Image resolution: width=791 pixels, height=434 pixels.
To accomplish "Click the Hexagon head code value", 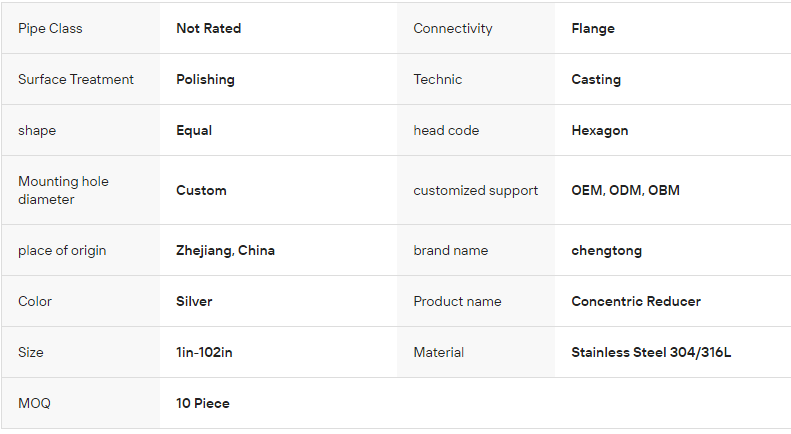I will click(600, 131).
